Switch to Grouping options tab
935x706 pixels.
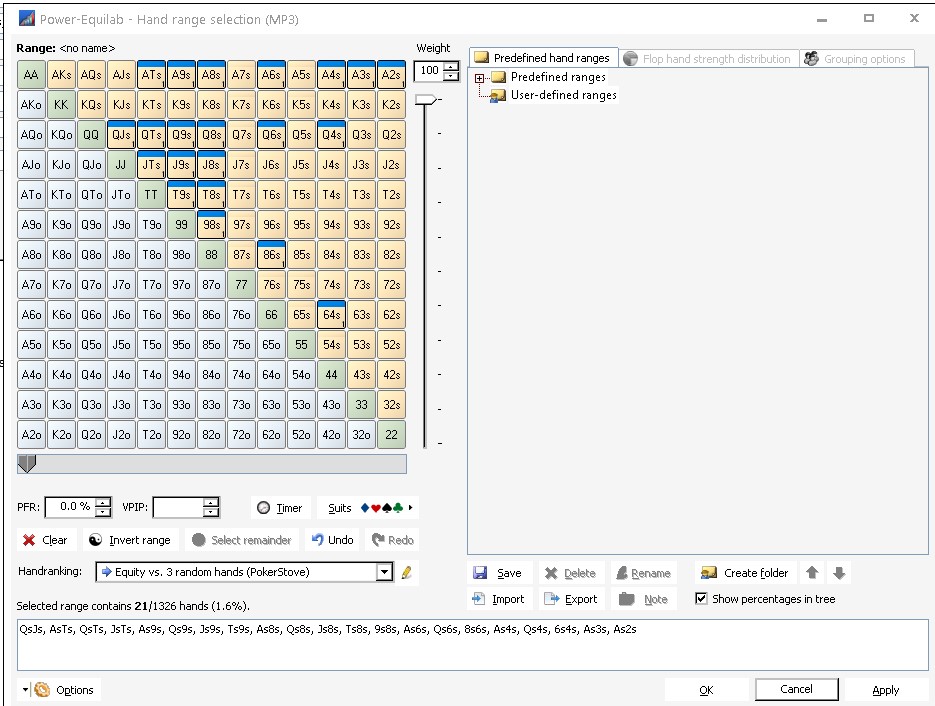point(856,58)
